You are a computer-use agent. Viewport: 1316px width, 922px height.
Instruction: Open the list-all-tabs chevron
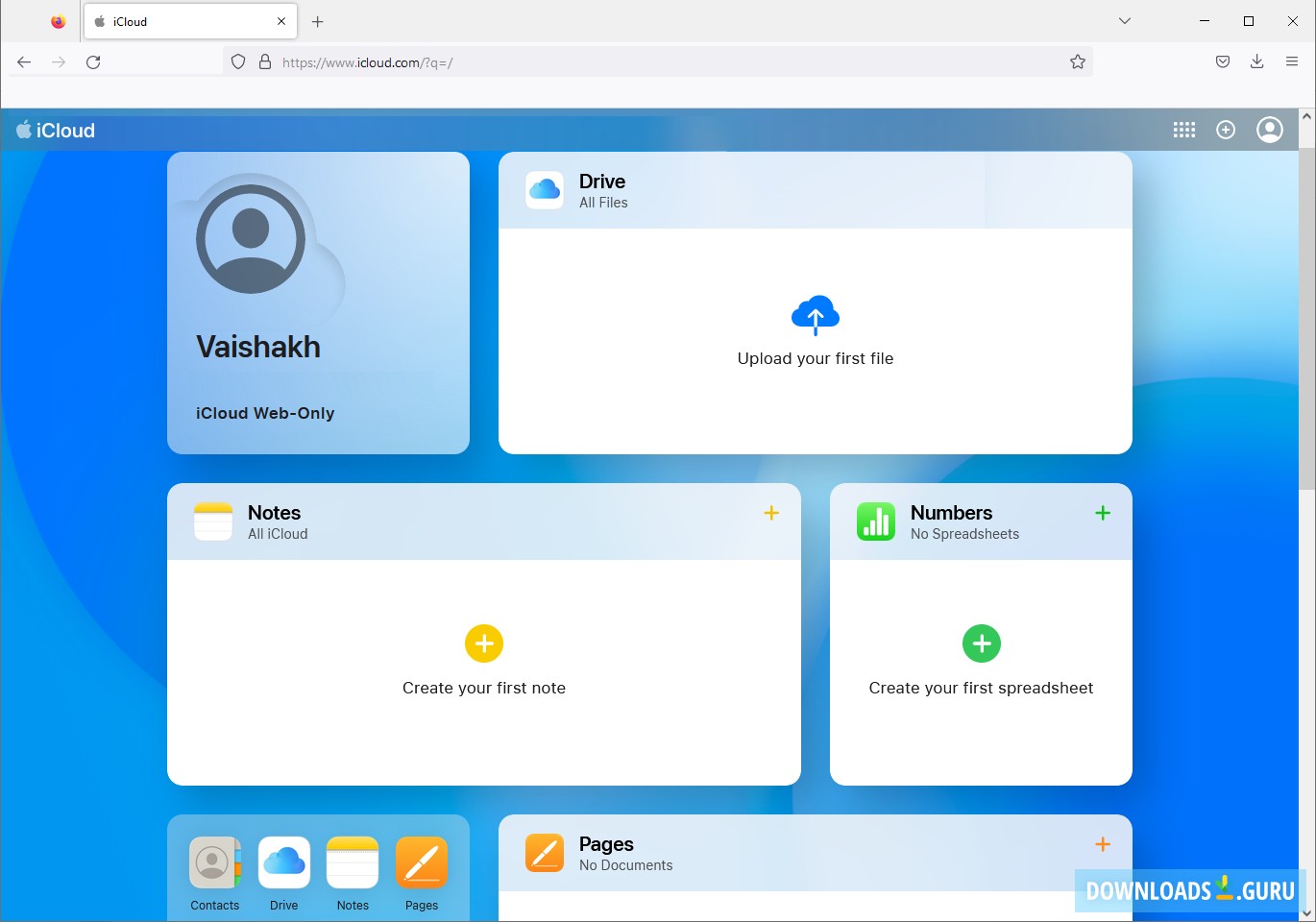(x=1123, y=20)
